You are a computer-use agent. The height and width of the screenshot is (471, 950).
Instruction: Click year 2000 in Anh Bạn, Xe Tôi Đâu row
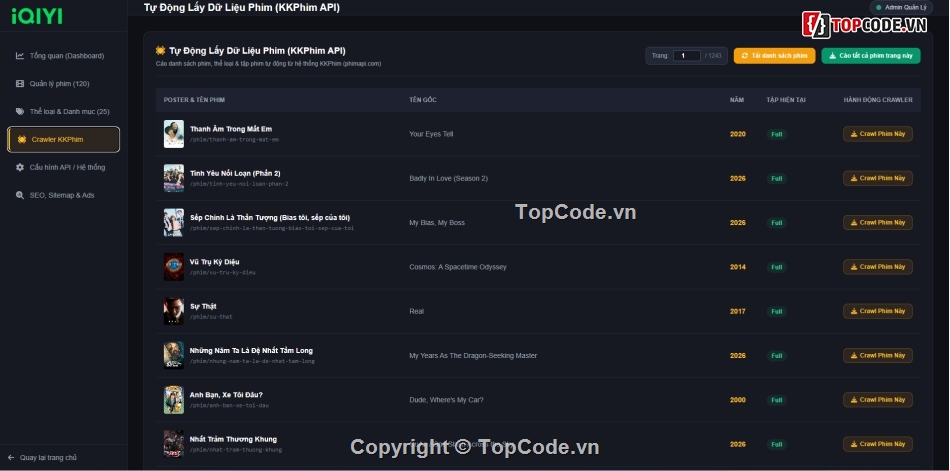click(x=737, y=399)
